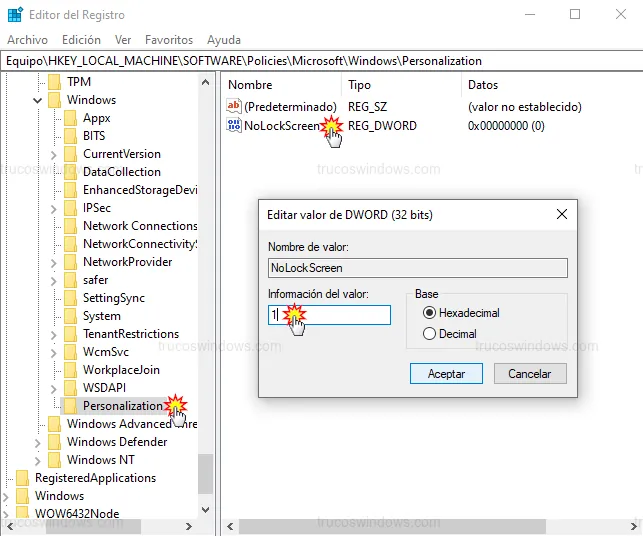Click the Windows Defender folder icon

point(54,442)
